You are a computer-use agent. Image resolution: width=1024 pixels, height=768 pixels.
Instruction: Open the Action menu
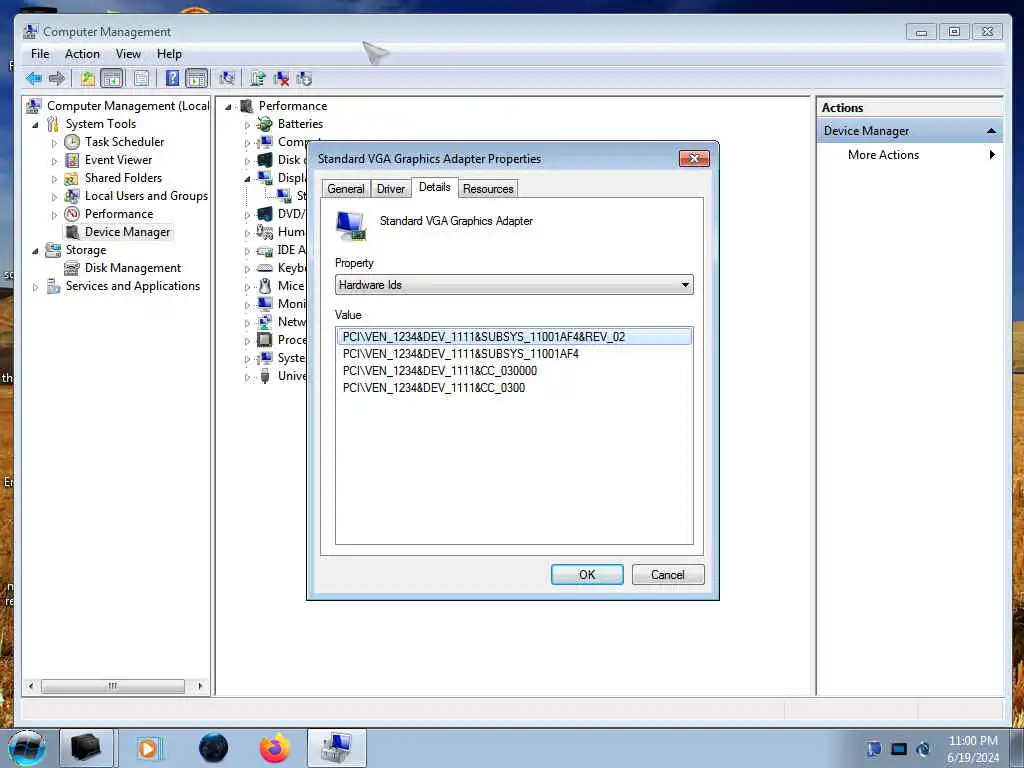pos(82,54)
